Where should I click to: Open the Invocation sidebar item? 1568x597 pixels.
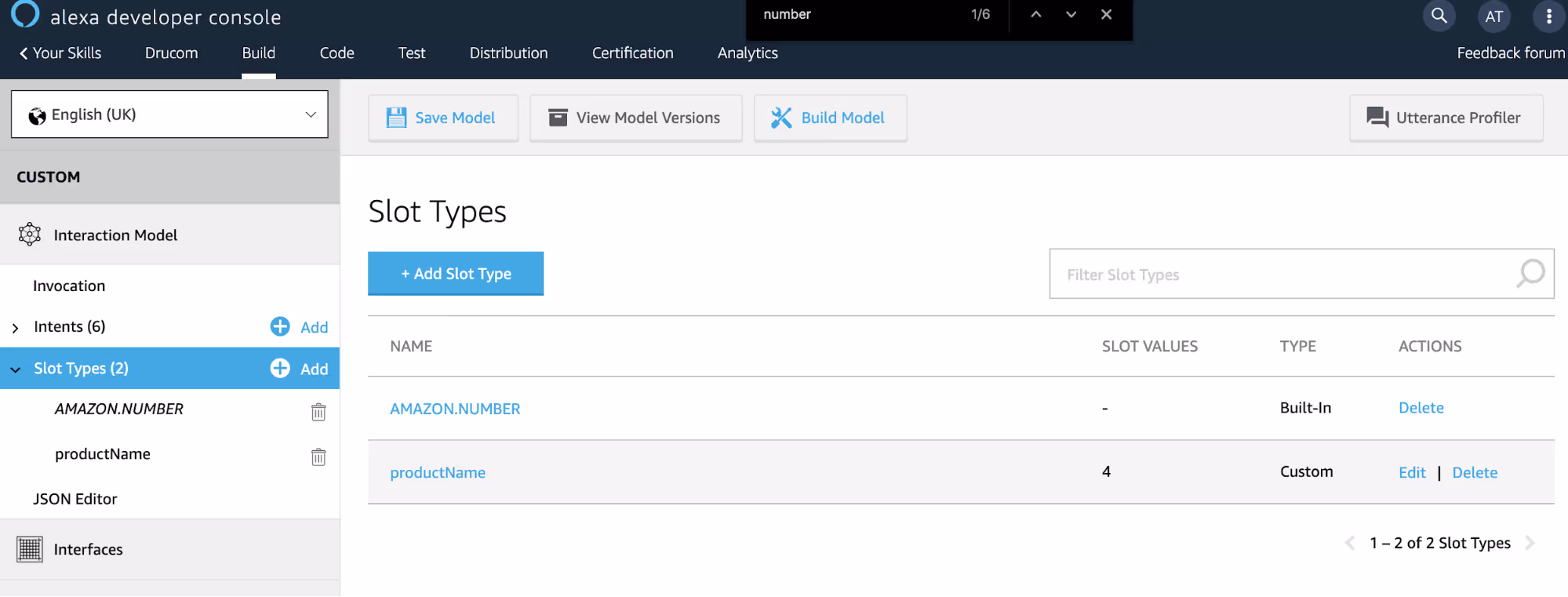(x=69, y=286)
